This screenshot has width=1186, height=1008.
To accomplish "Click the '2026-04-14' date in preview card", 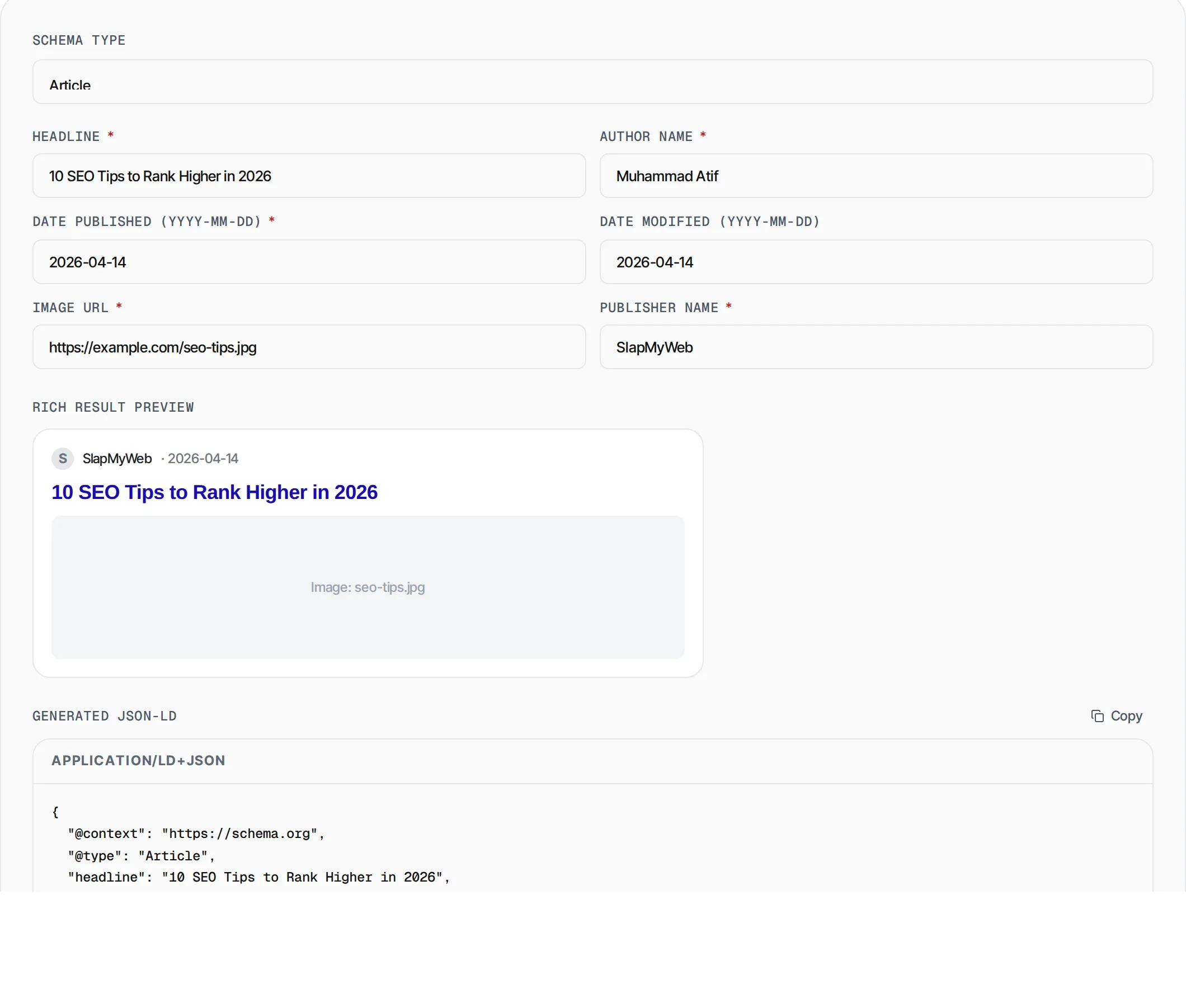I will click(203, 458).
